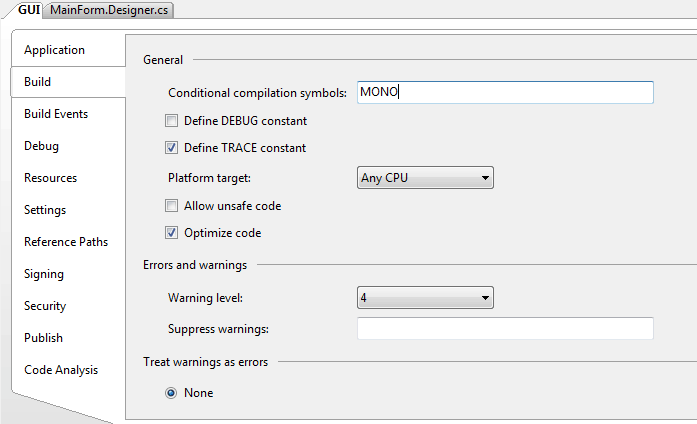Go to the Debug page

[x=41, y=146]
